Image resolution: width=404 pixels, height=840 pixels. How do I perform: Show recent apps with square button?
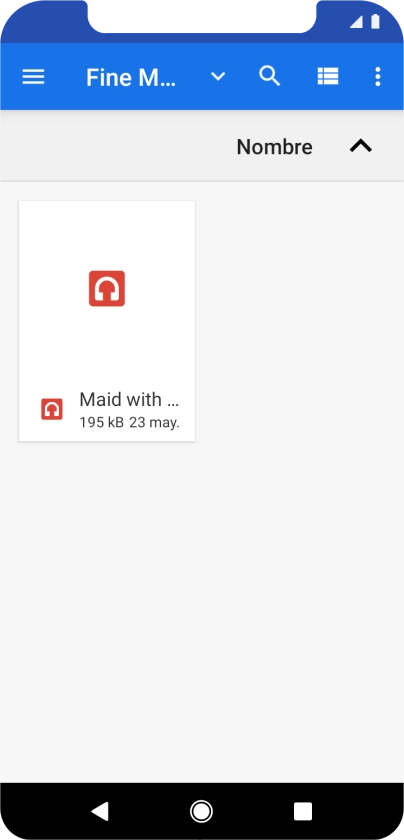pyautogui.click(x=303, y=811)
